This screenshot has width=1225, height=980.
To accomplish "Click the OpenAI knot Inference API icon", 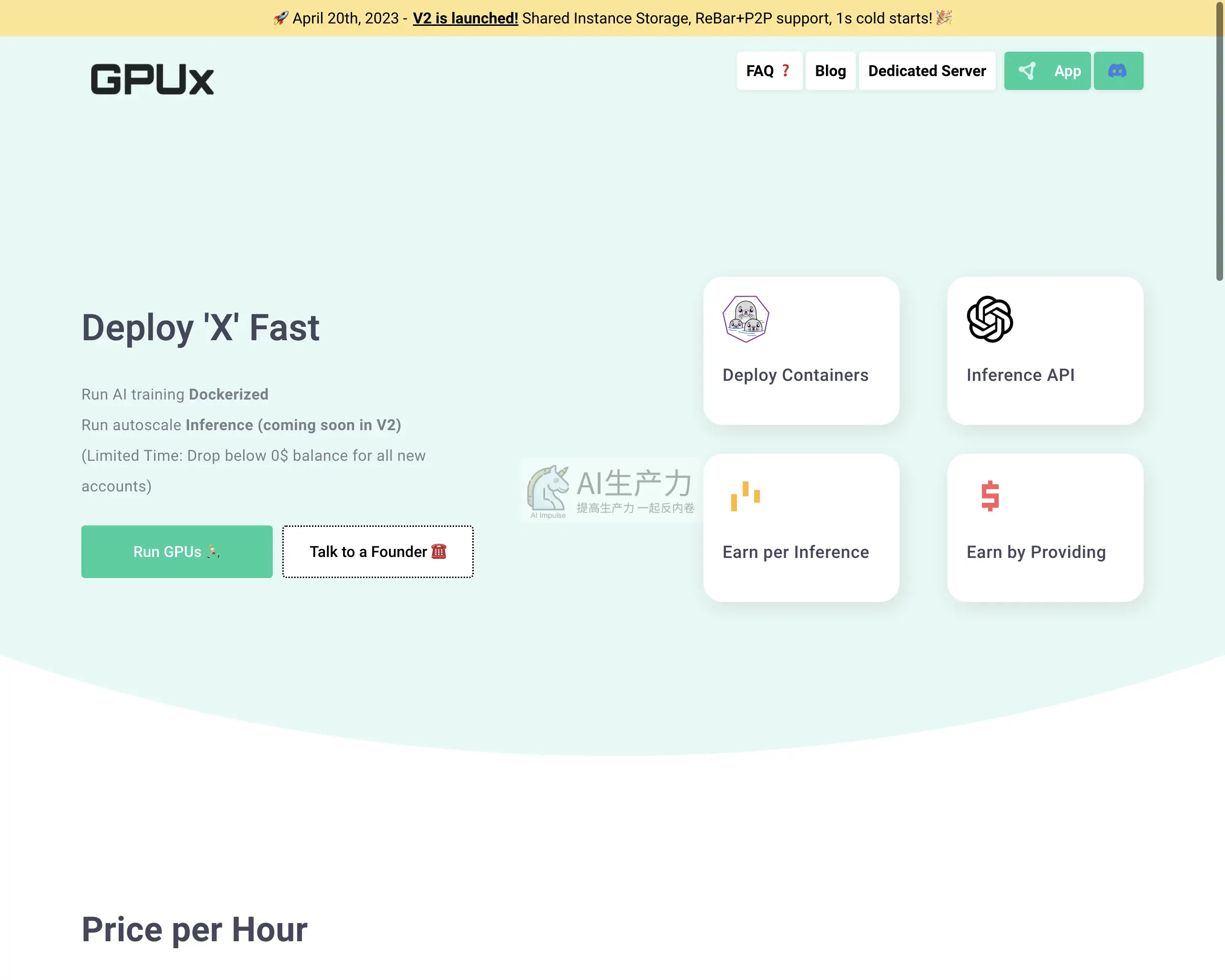I will (x=990, y=319).
